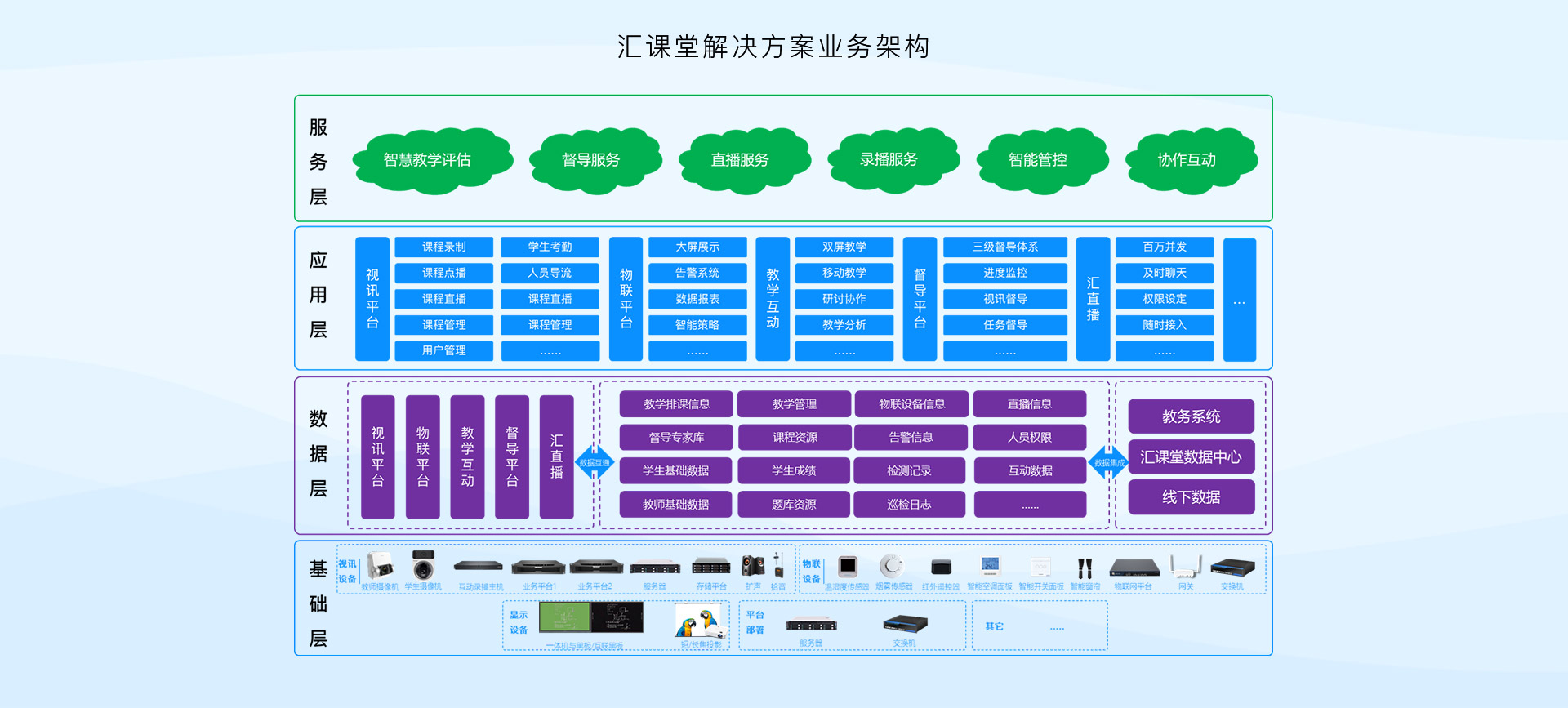Click the 数据报表 block
The height and width of the screenshot is (708, 1568).
(x=697, y=299)
